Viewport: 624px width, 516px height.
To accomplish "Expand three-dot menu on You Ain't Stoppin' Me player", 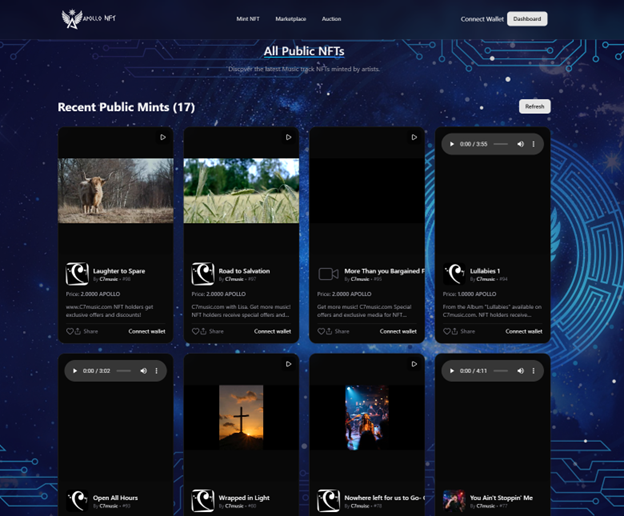I will pos(534,371).
